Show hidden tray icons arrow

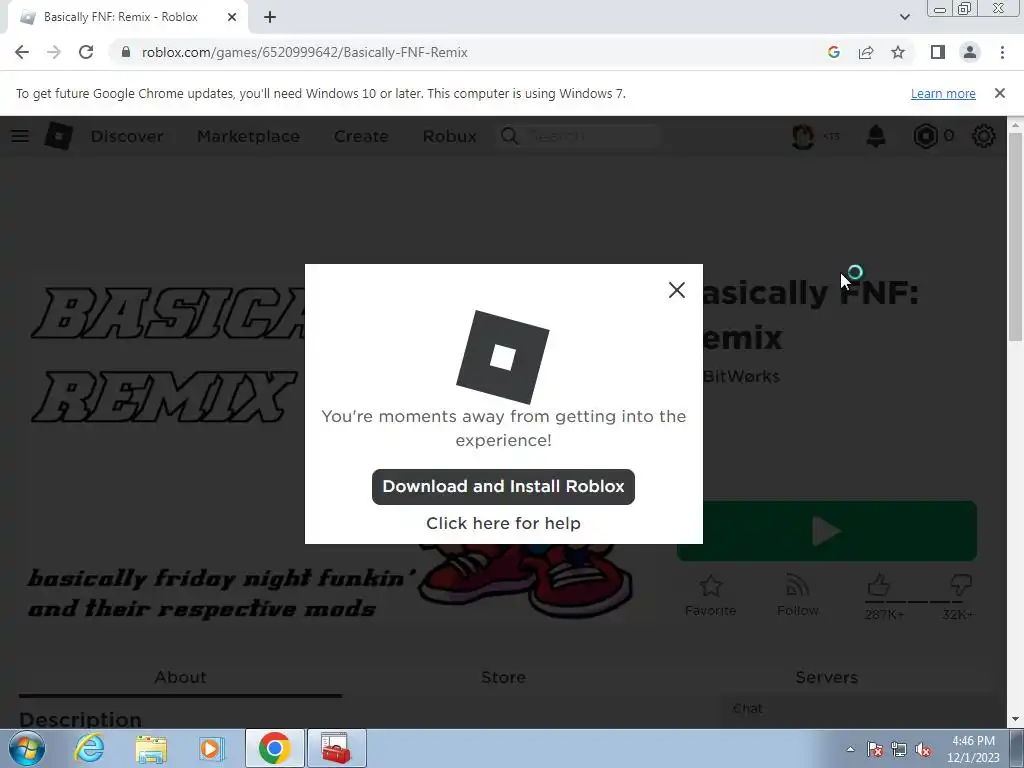(850, 749)
